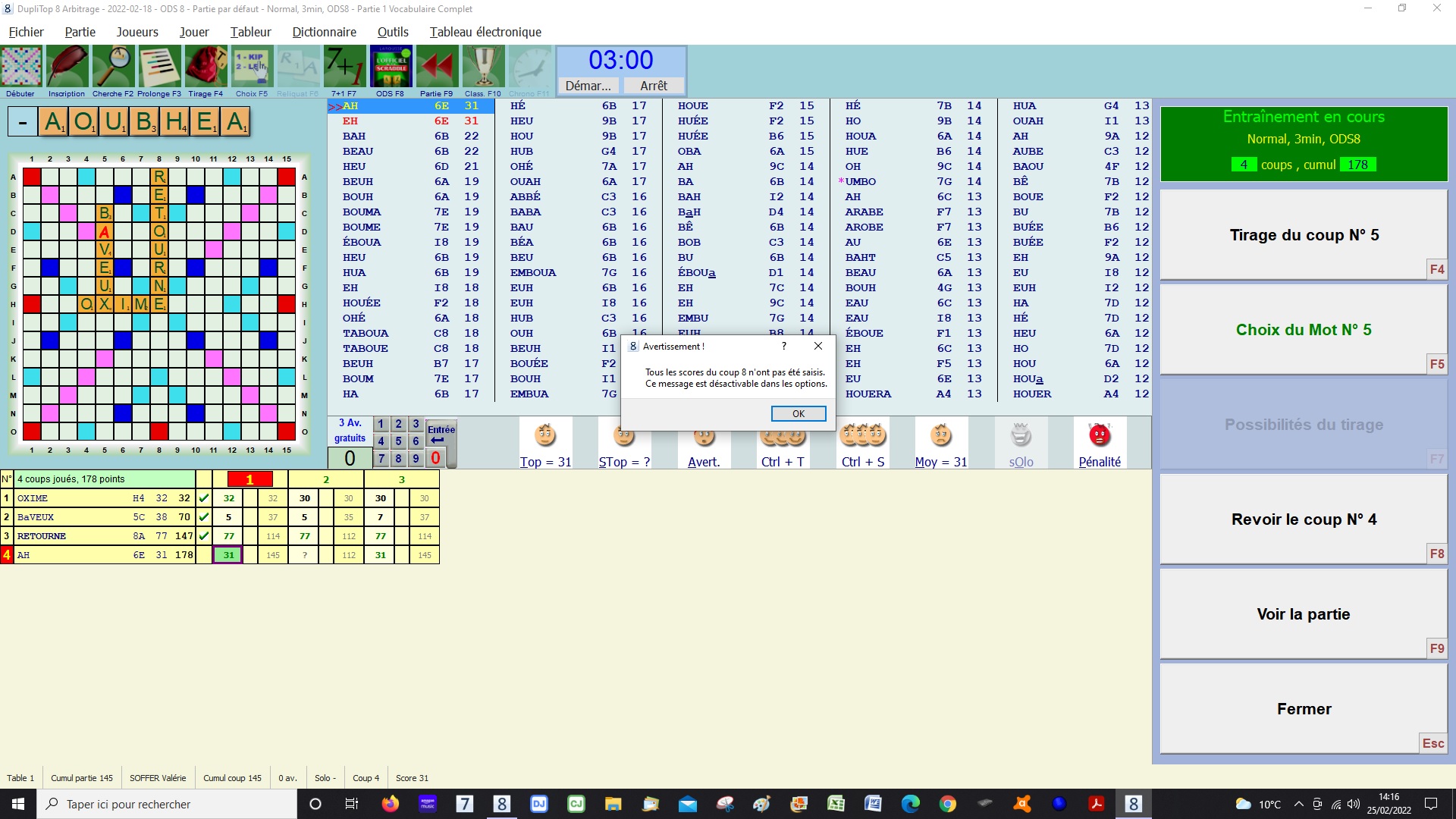Open Inscription quill icon
This screenshot has height=819, width=1456.
(x=67, y=67)
